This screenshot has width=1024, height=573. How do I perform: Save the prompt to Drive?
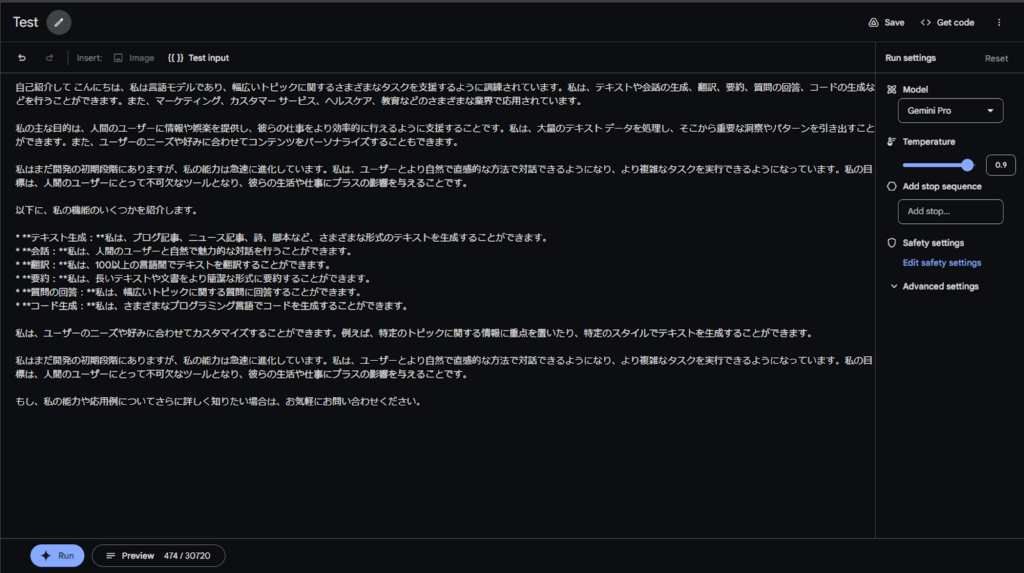[x=886, y=22]
